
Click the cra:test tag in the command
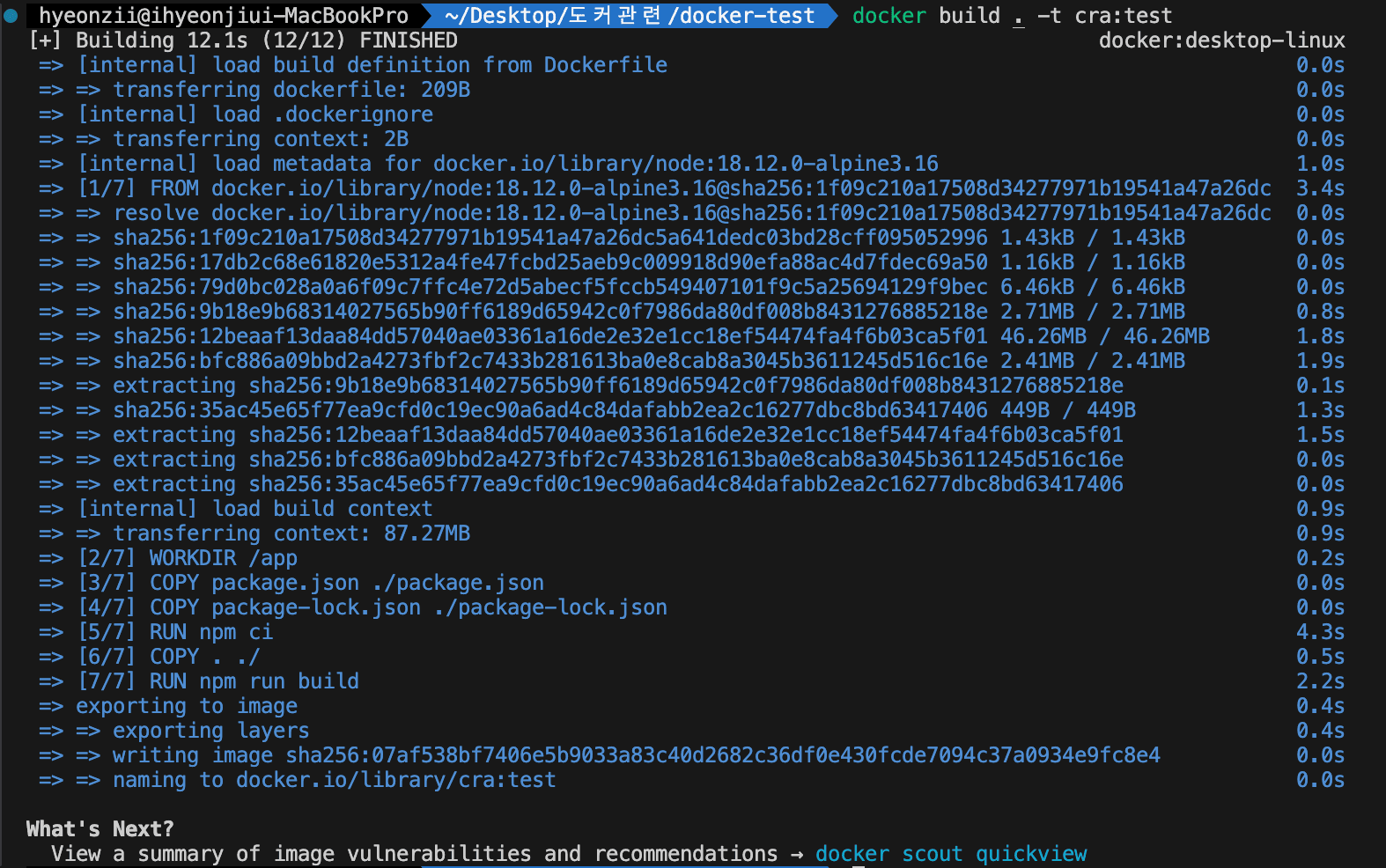click(x=1123, y=16)
